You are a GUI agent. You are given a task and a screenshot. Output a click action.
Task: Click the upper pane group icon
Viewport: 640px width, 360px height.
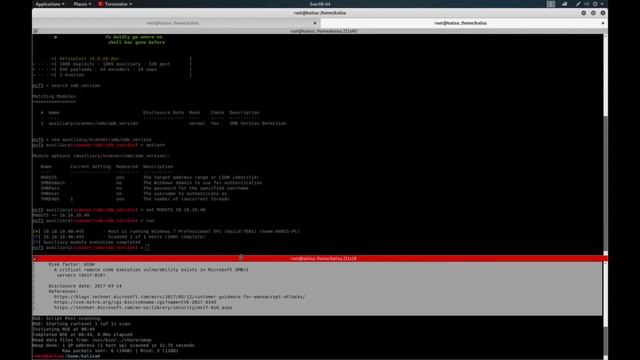point(36,31)
